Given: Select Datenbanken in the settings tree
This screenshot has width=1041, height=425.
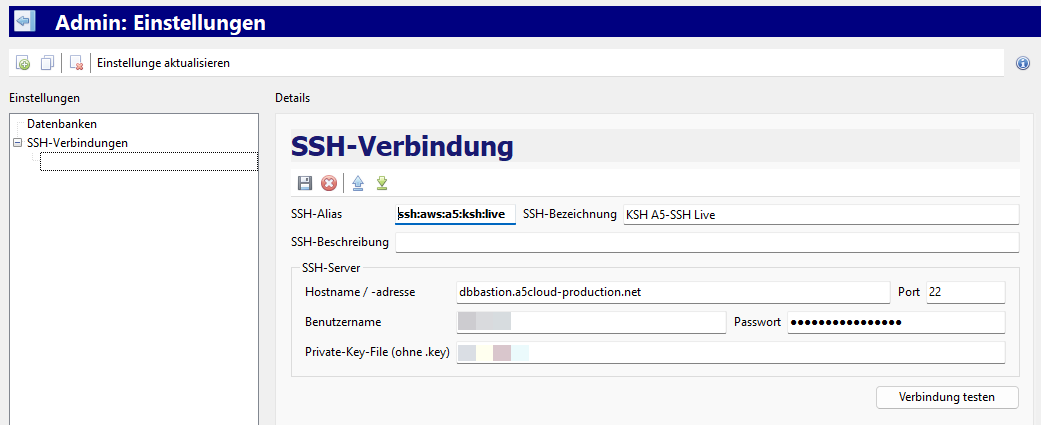Looking at the screenshot, I should (62, 124).
